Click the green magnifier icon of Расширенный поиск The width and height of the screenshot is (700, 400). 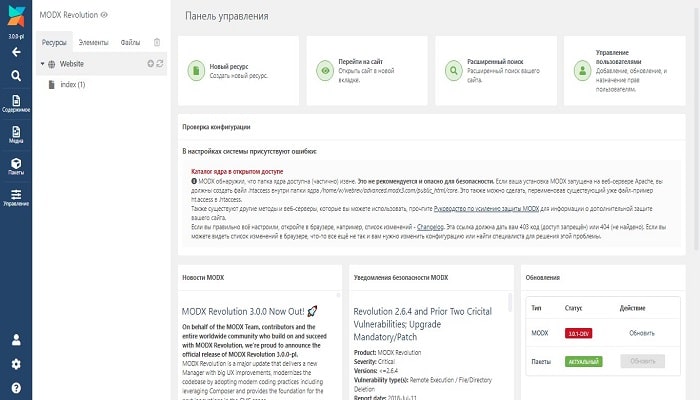coord(453,71)
